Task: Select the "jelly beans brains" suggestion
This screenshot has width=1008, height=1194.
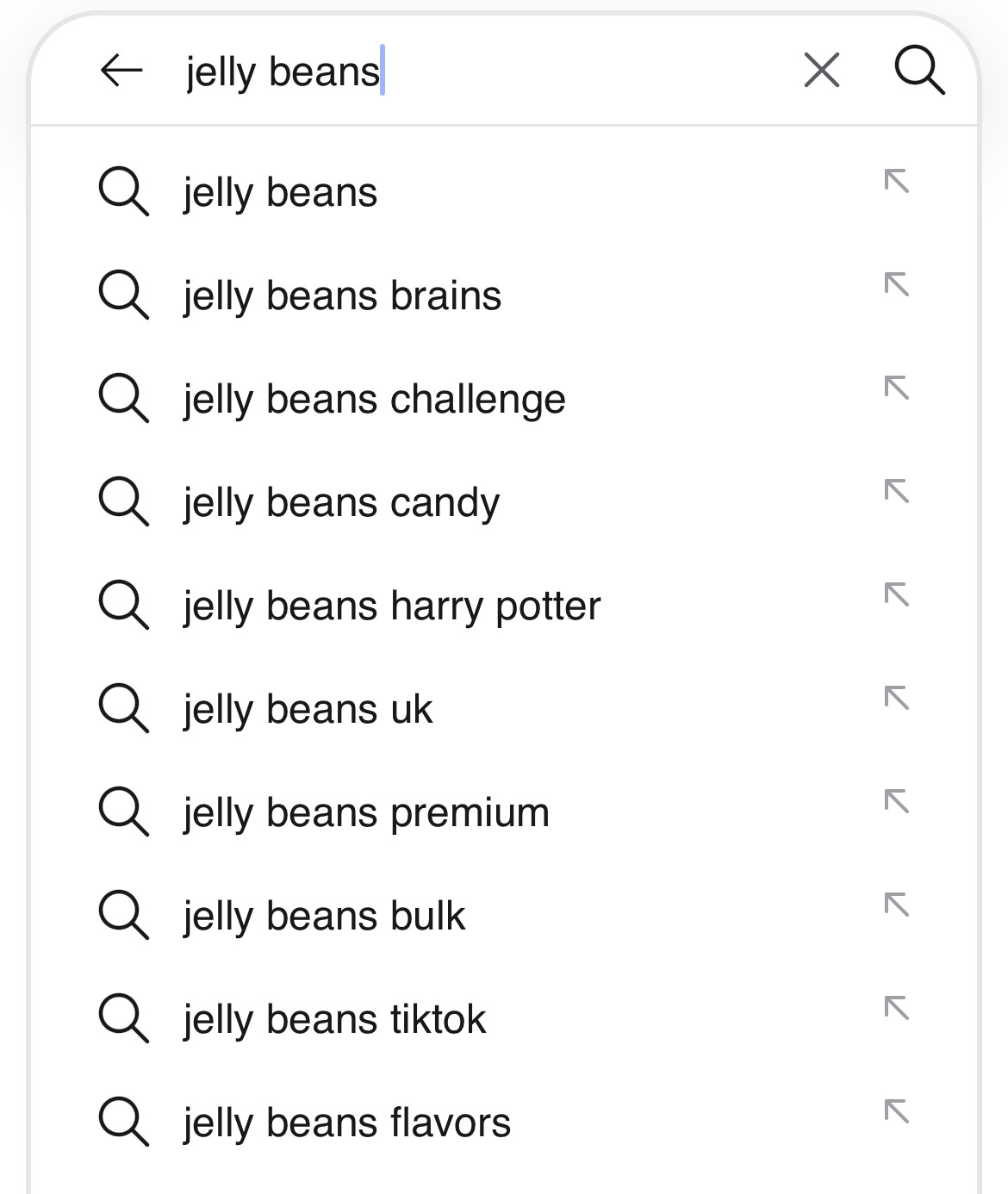Action: pyautogui.click(x=342, y=296)
